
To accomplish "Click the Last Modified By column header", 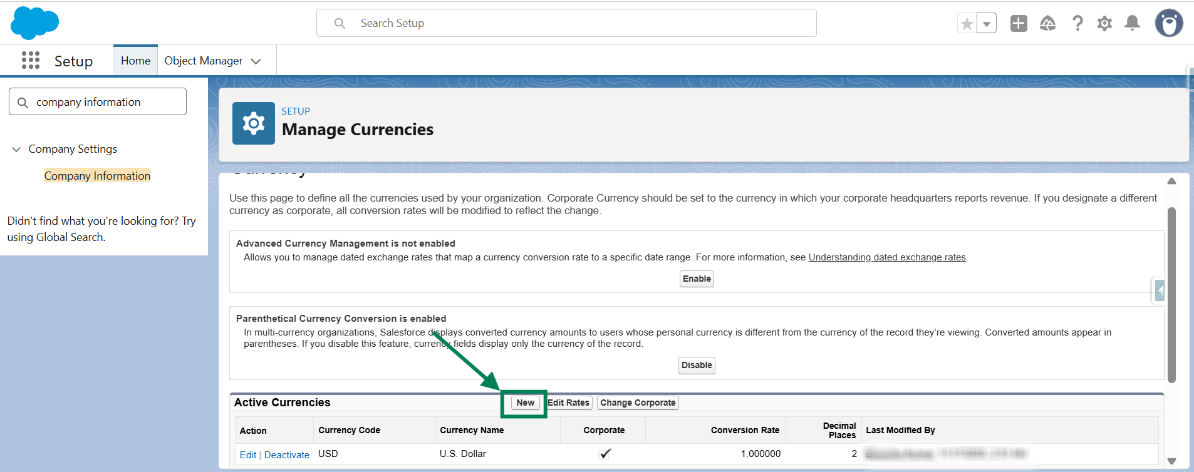I will coord(900,430).
